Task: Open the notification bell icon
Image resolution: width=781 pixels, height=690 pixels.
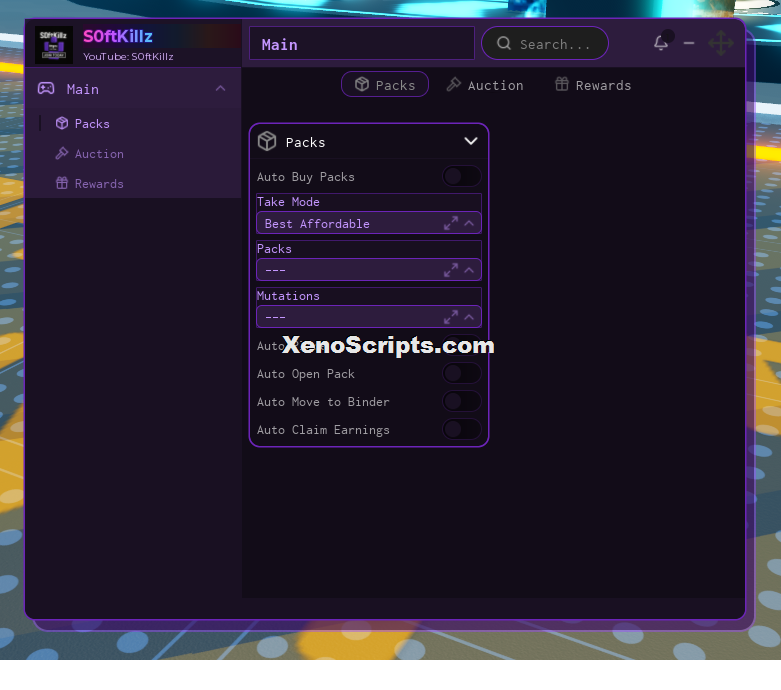Action: (661, 43)
